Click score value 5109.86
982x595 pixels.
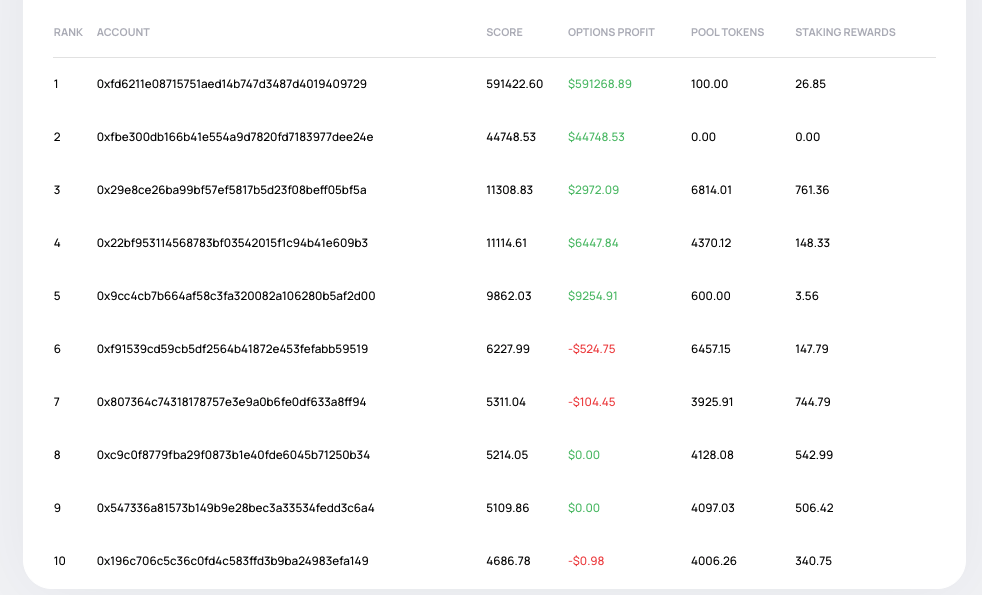[508, 508]
